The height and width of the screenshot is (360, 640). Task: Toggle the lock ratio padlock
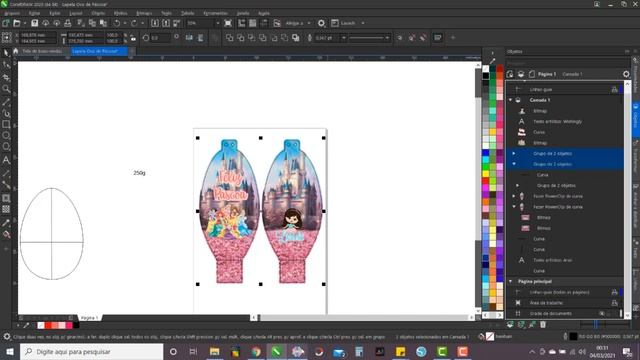click(x=133, y=38)
